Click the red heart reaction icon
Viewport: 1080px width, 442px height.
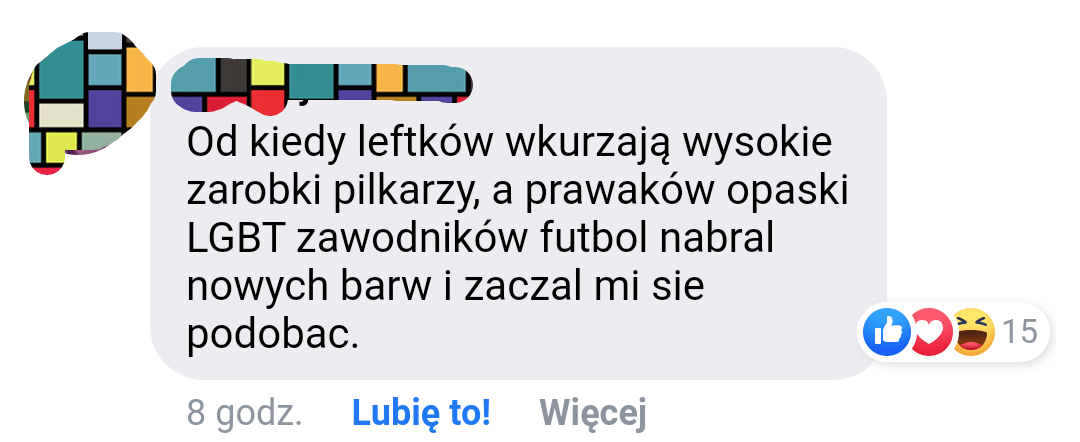931,332
